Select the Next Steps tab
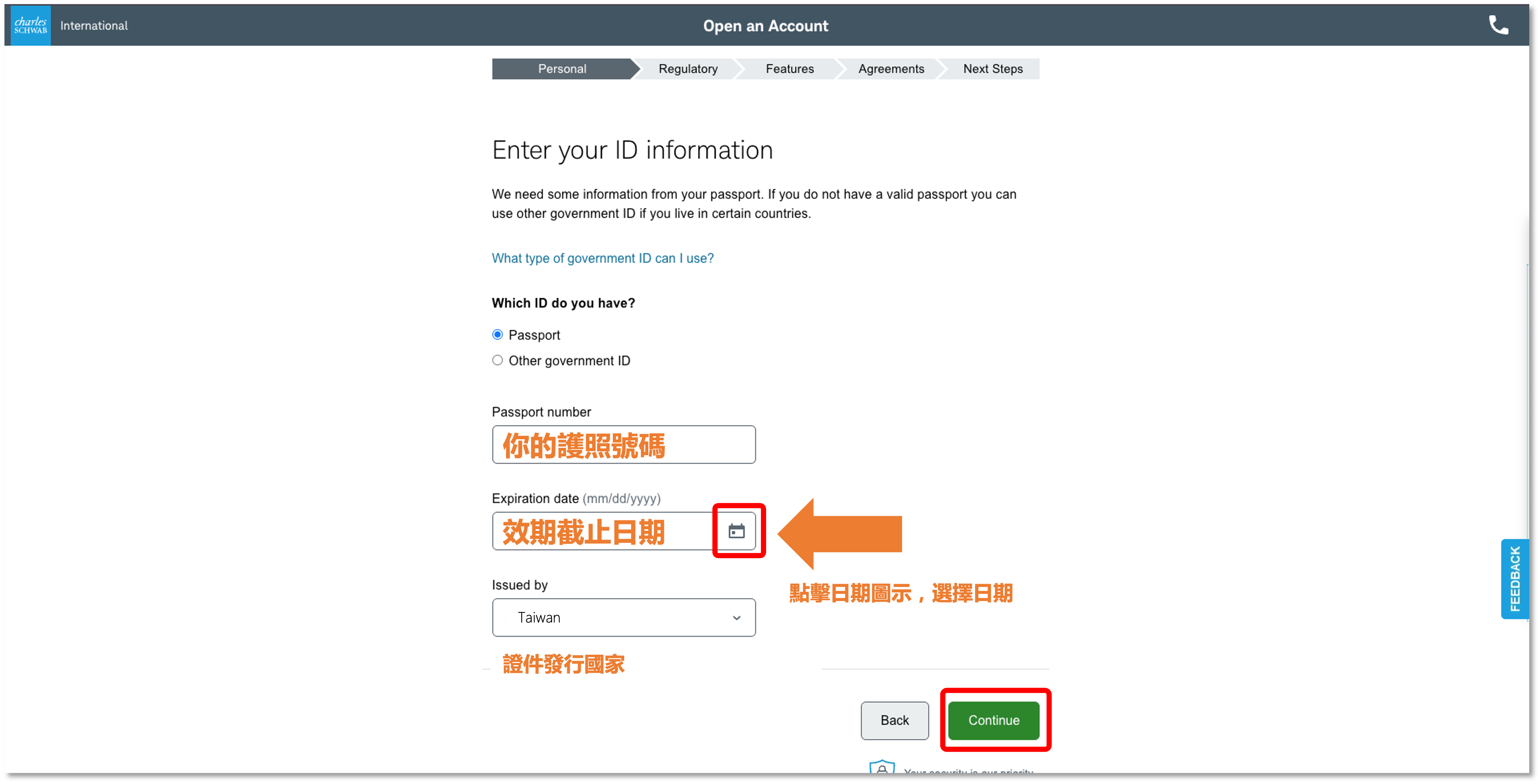1540x784 pixels. (992, 69)
